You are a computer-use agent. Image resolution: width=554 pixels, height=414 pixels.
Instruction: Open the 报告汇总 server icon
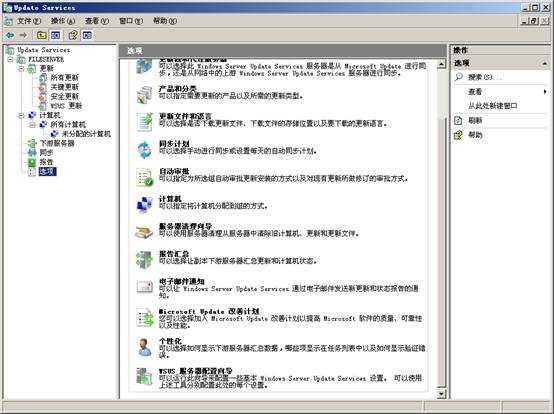click(144, 260)
